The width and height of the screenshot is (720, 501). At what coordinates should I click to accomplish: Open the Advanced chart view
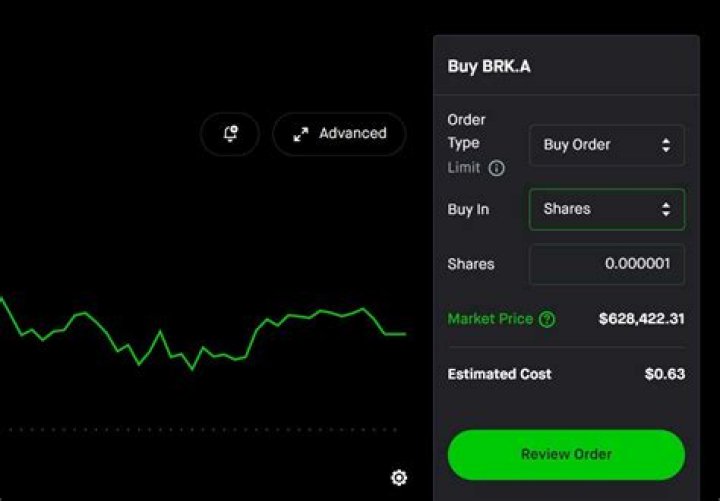point(339,134)
